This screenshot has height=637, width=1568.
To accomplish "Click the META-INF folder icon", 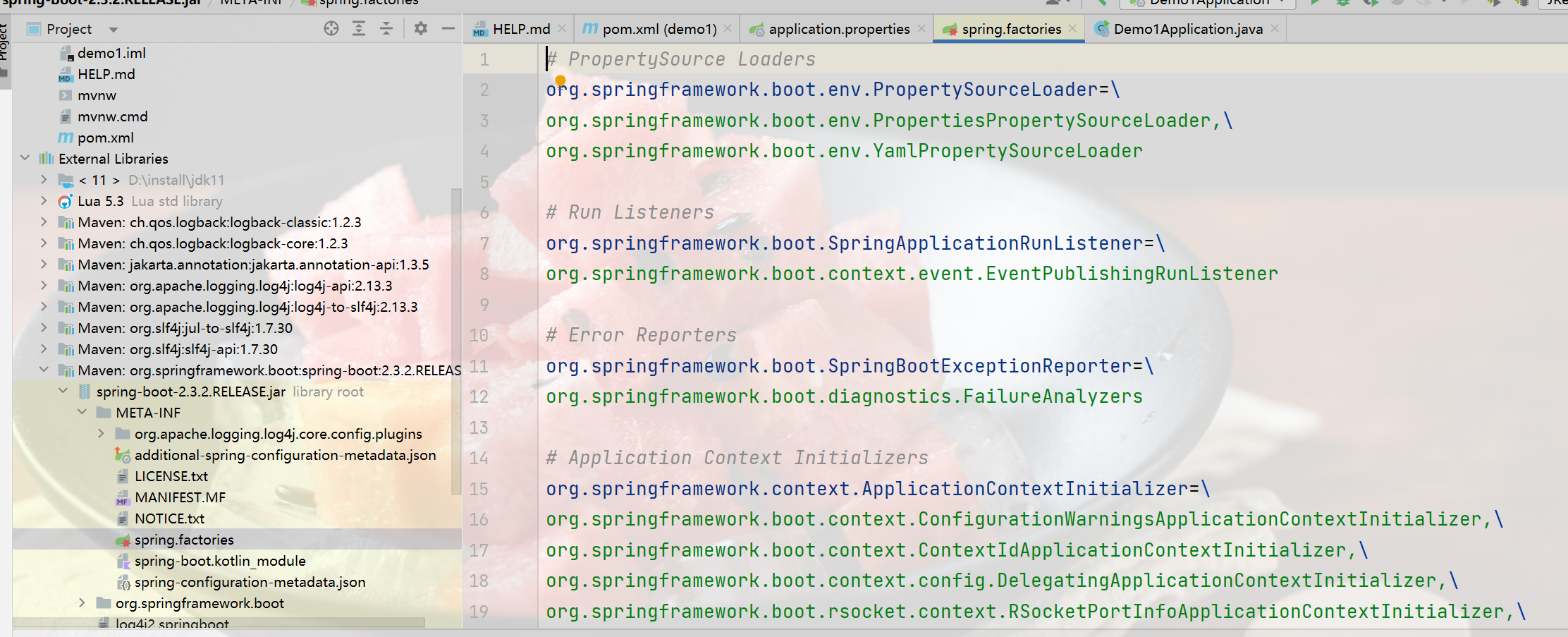I will [x=104, y=413].
